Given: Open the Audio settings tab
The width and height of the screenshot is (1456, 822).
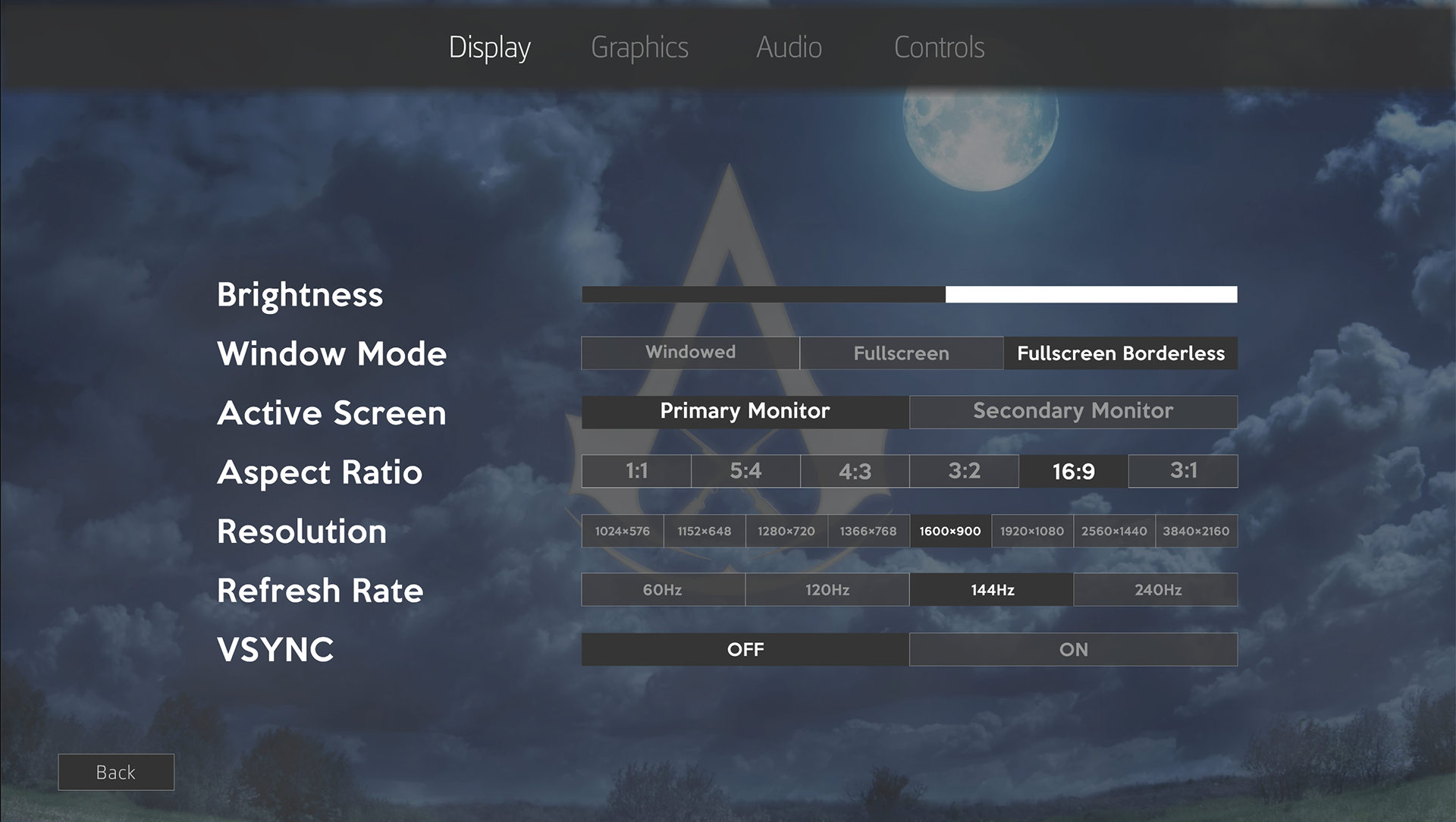Looking at the screenshot, I should click(x=789, y=48).
